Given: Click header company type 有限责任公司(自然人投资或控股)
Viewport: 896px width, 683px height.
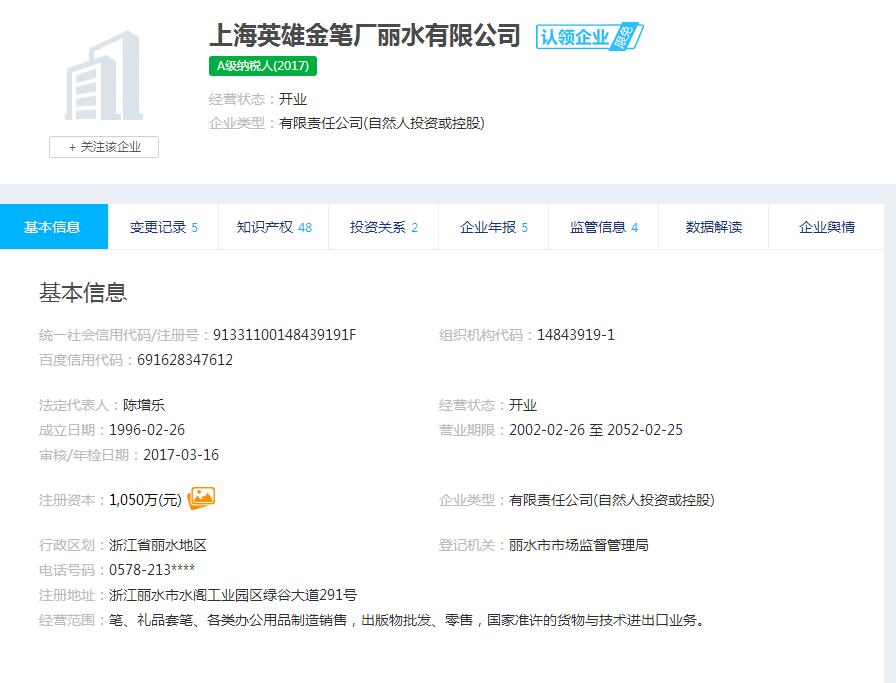Looking at the screenshot, I should click(x=382, y=123).
